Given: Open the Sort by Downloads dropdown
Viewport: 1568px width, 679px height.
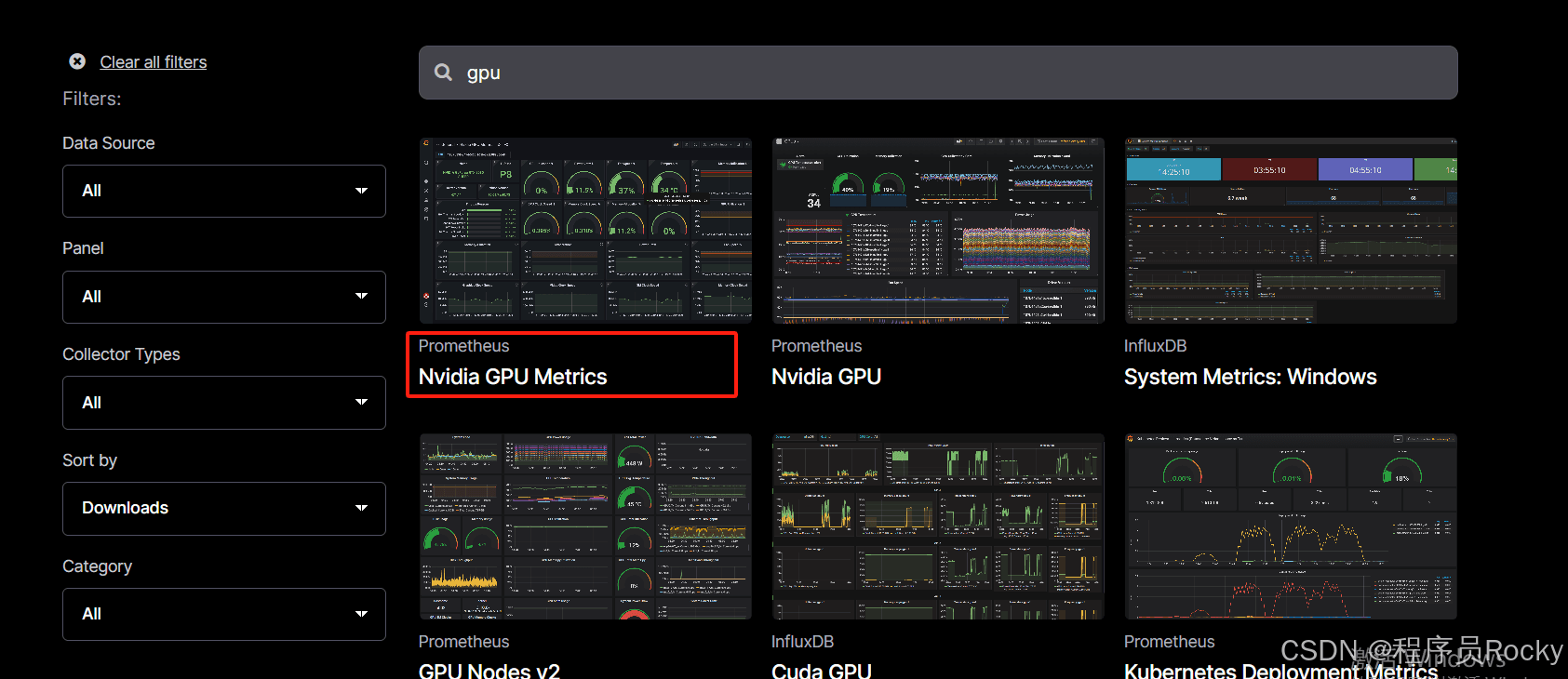Looking at the screenshot, I should tap(223, 508).
